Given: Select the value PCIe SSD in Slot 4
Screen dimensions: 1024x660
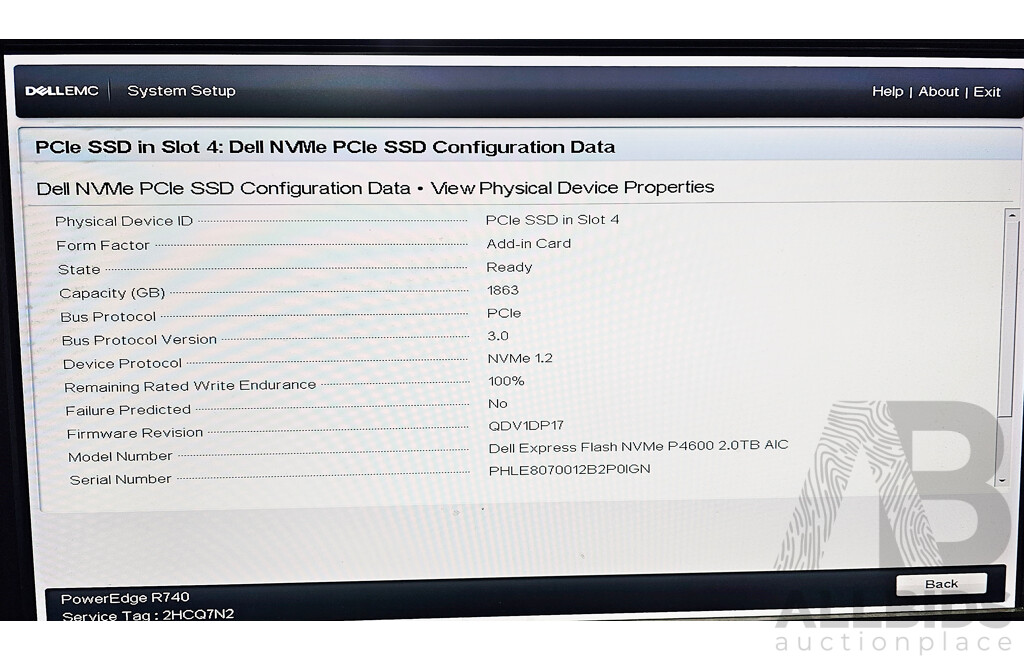Looking at the screenshot, I should coord(552,220).
